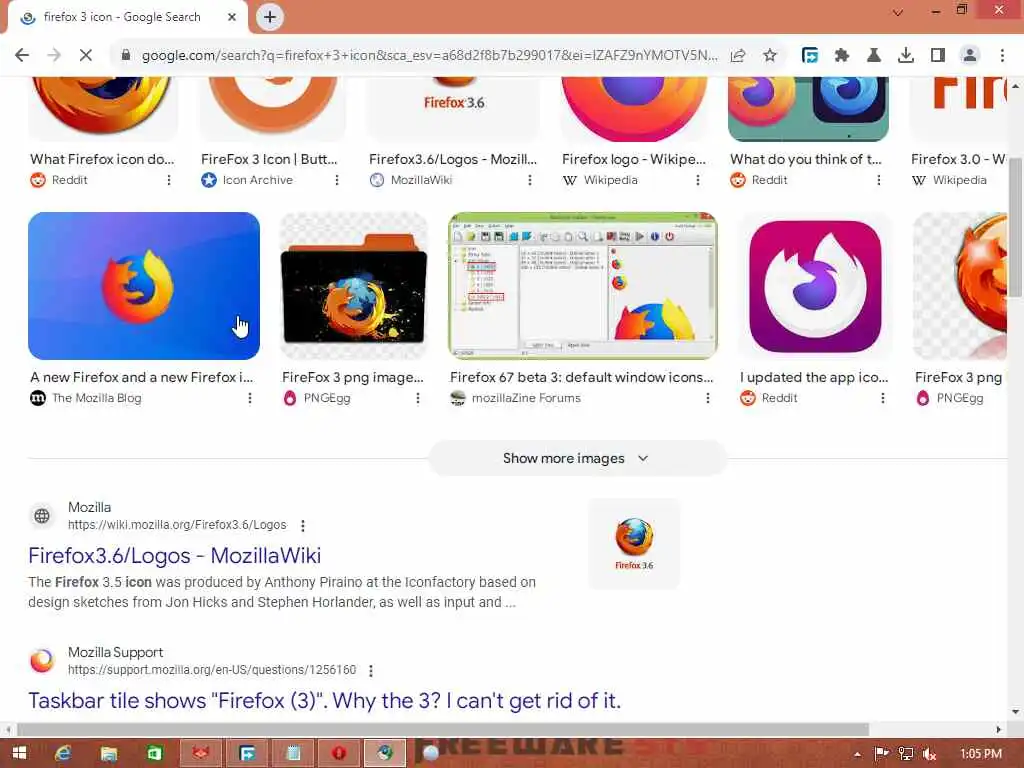1024x768 pixels.
Task: Open the Extensions puzzle icon
Action: (x=842, y=56)
